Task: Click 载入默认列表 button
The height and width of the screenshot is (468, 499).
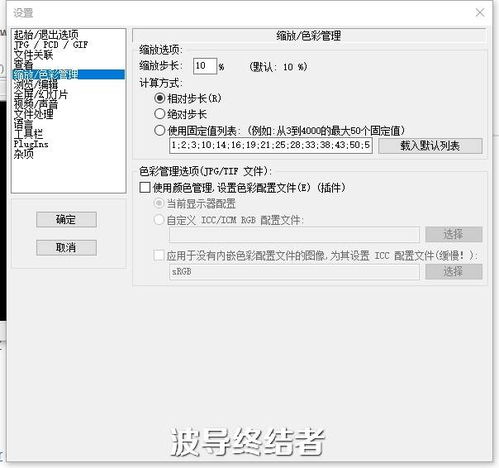Action: point(430,146)
